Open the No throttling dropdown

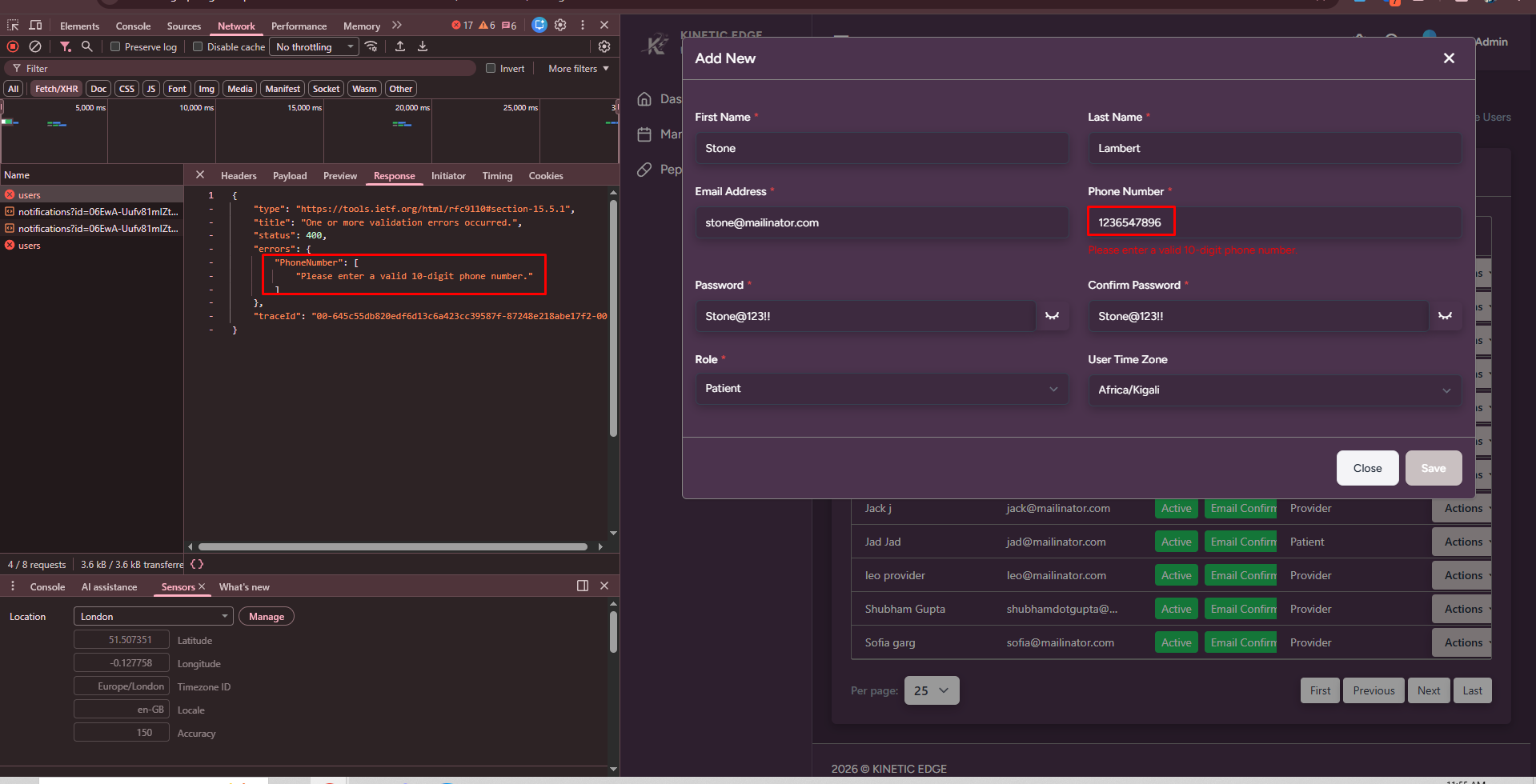point(314,47)
